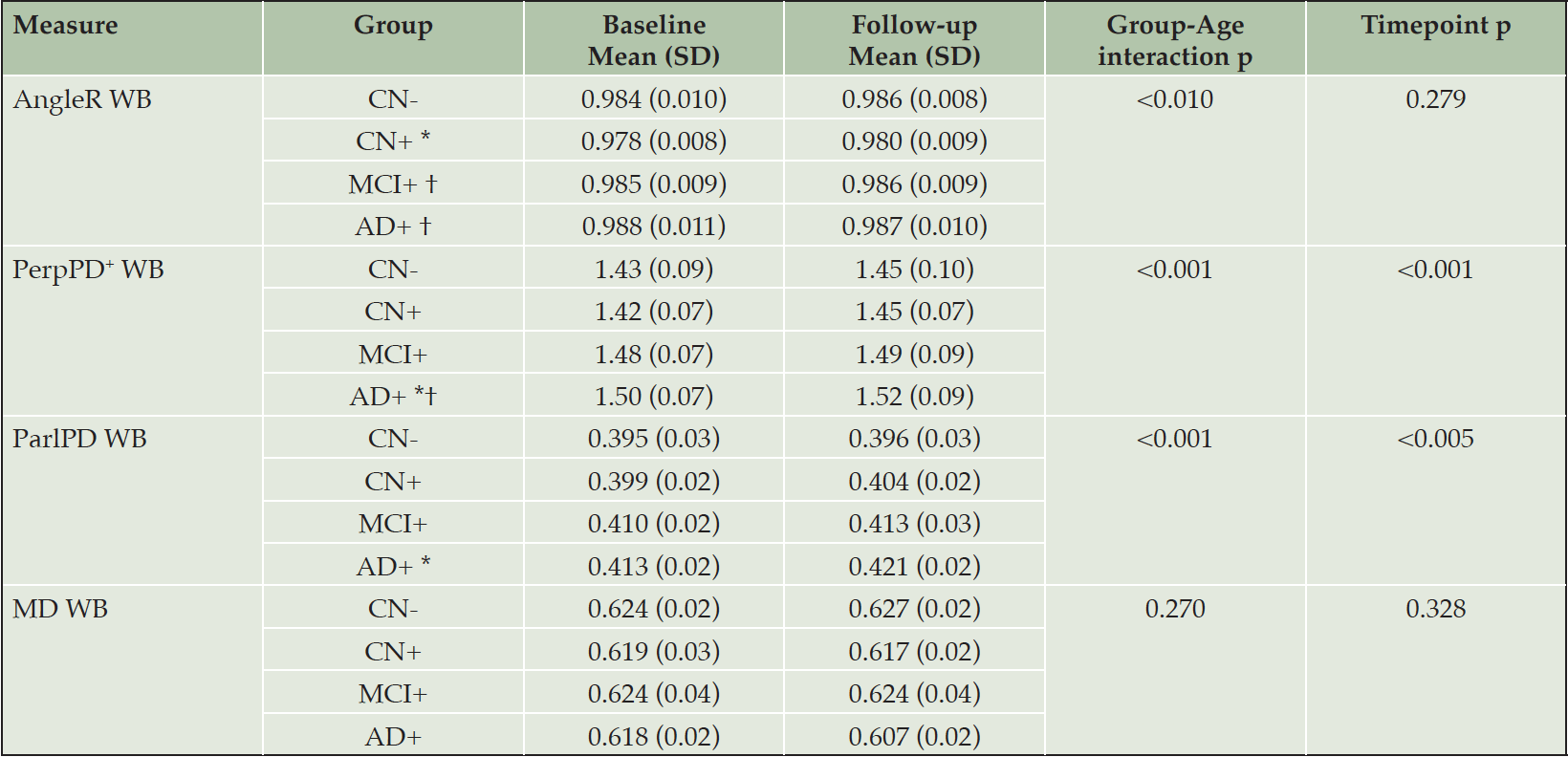Select the PerpPD AD+ *† group cell
This screenshot has width=1568, height=757.
(393, 397)
